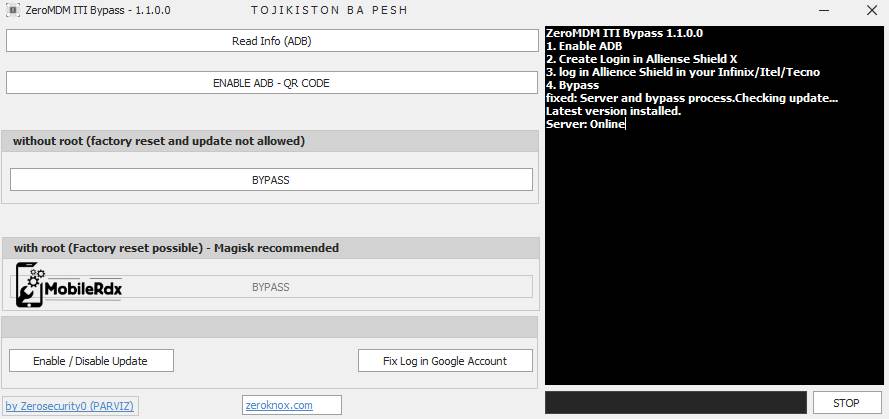The image size is (889, 419).
Task: Select '4. Bypass' log line
Action: tap(572, 85)
